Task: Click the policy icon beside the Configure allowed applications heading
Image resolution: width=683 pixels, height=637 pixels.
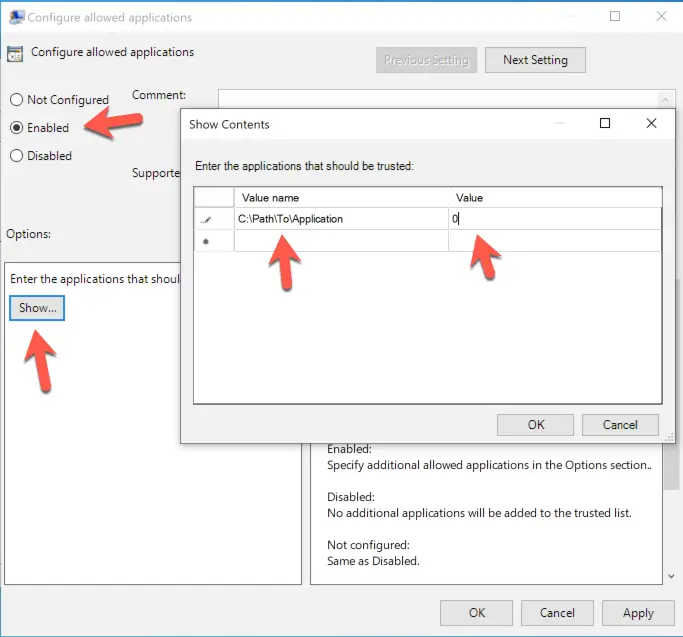Action: 15,53
